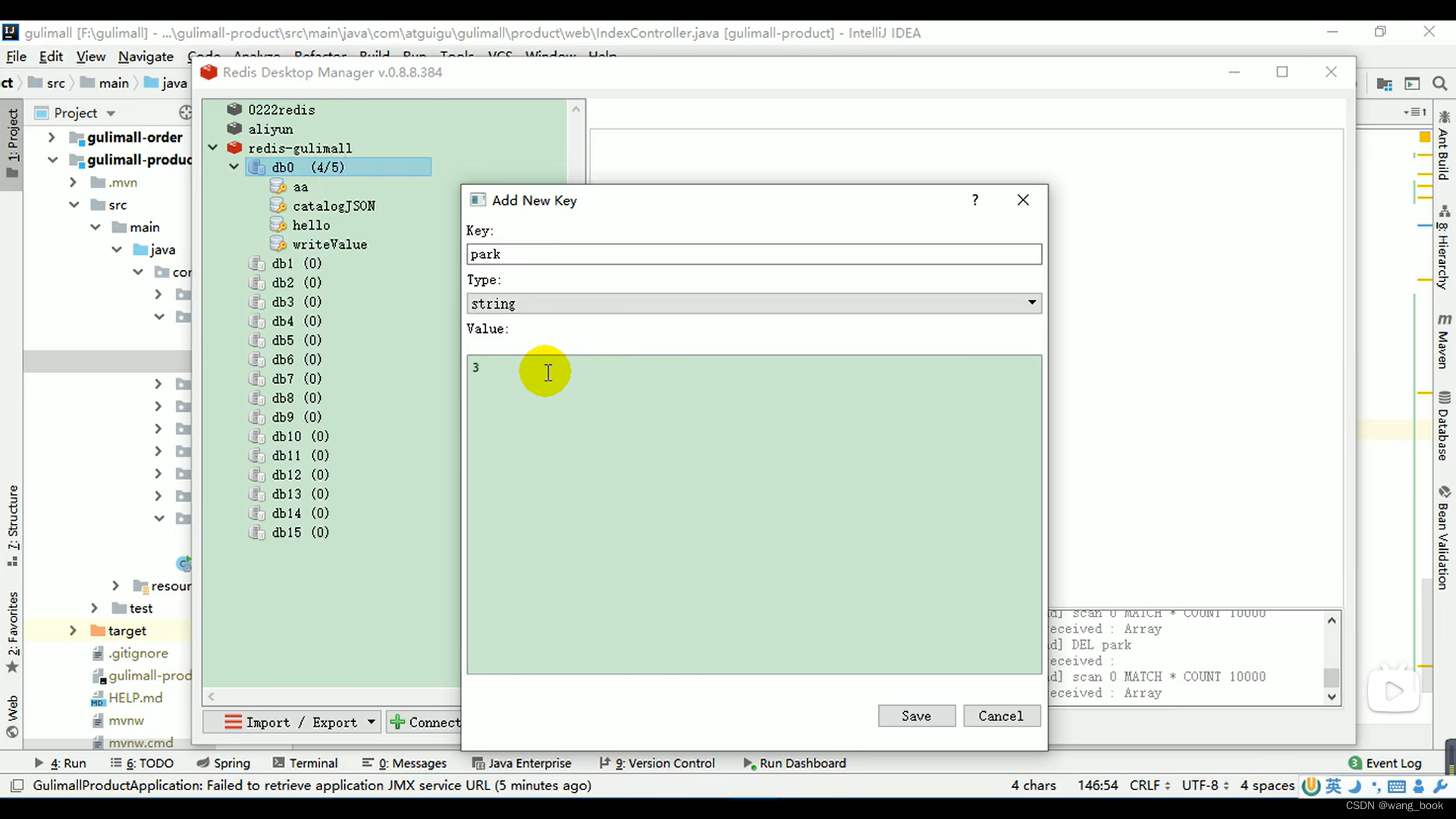Viewport: 1456px width, 819px height.
Task: Click the db15 database icon
Action: tap(257, 532)
